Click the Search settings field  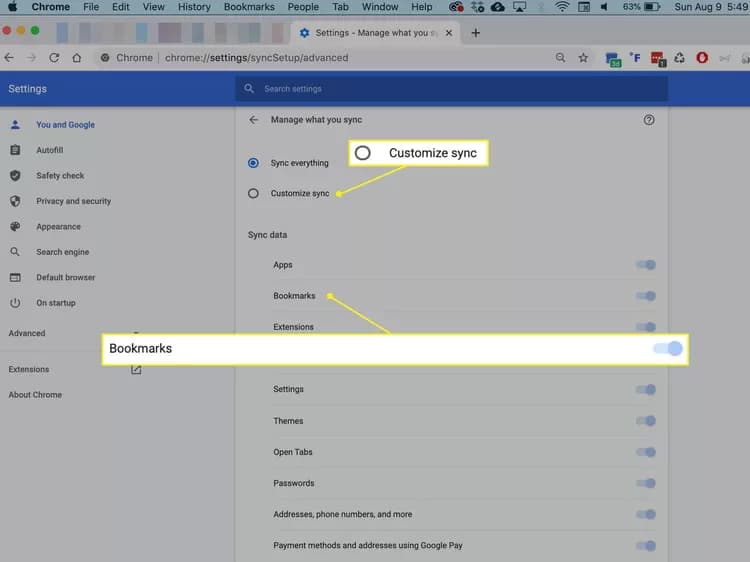(452, 88)
